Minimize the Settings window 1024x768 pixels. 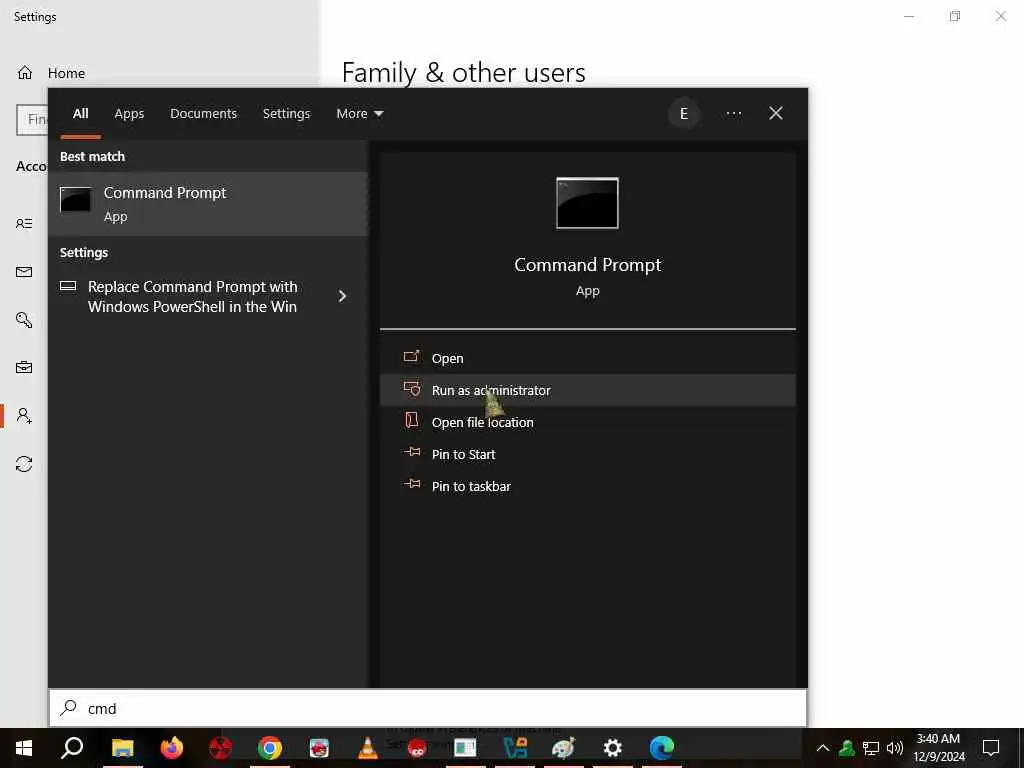point(908,16)
